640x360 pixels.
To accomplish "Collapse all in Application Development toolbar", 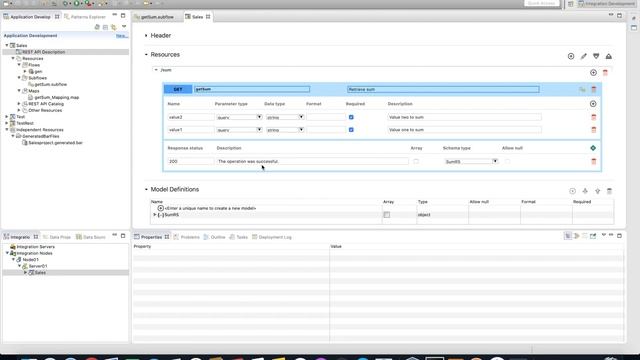I will [x=105, y=27].
